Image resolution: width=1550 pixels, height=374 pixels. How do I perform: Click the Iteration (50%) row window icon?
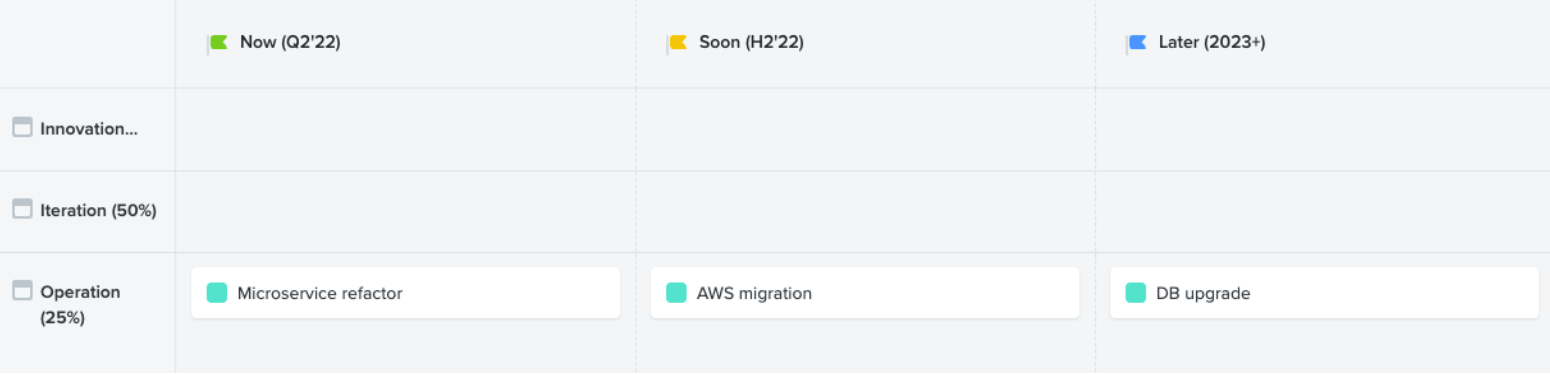(x=22, y=209)
